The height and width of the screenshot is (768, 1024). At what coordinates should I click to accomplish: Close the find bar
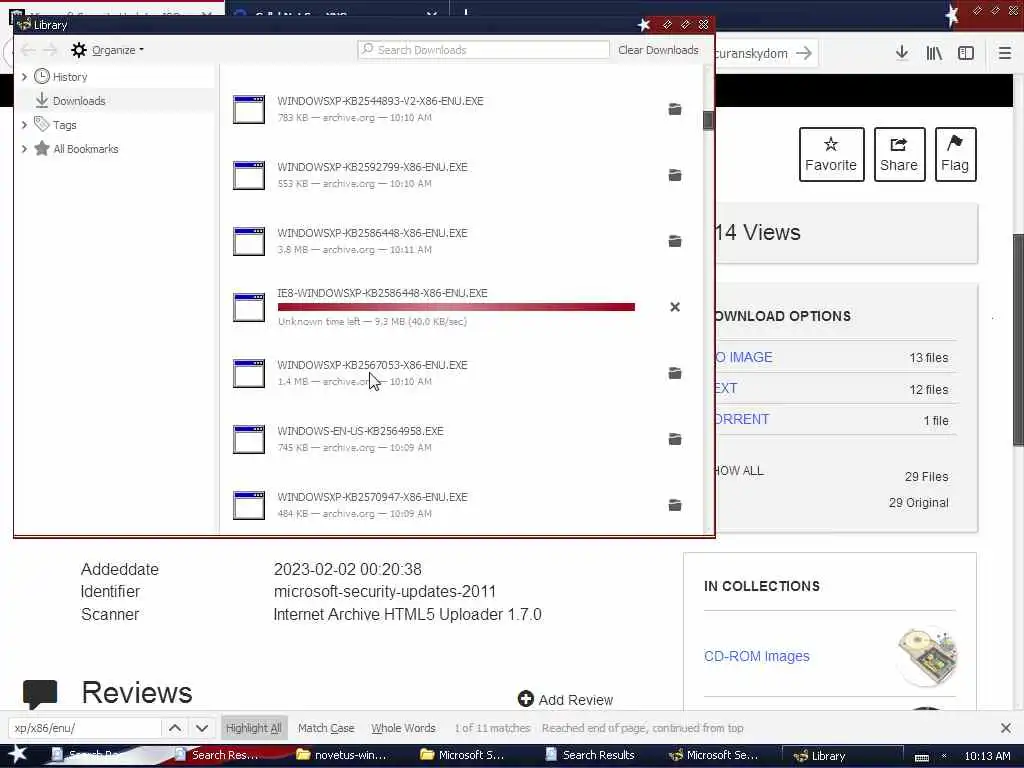1006,728
